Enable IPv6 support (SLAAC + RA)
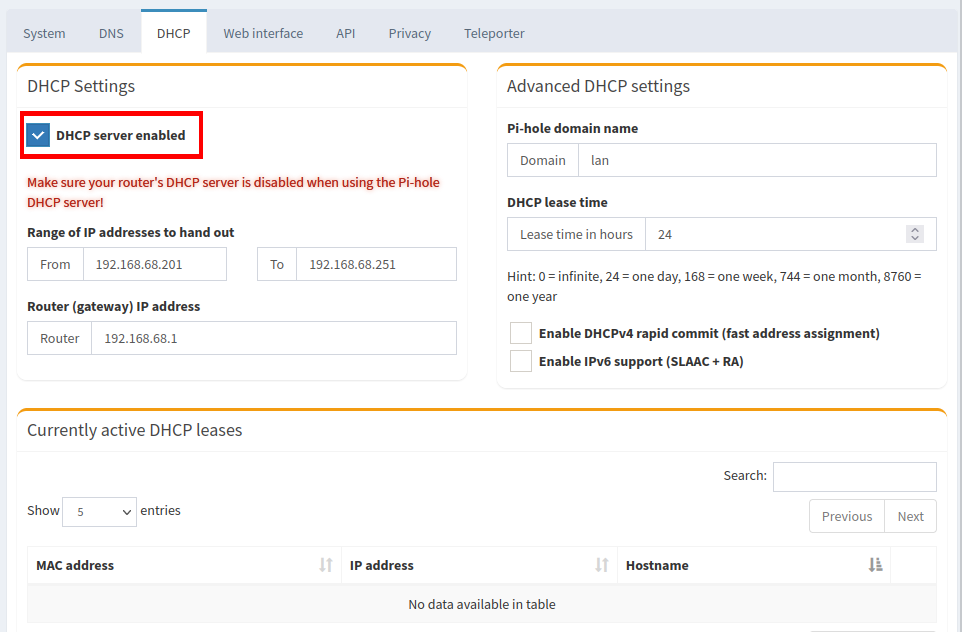Screen dimensions: 962x632 coord(520,360)
